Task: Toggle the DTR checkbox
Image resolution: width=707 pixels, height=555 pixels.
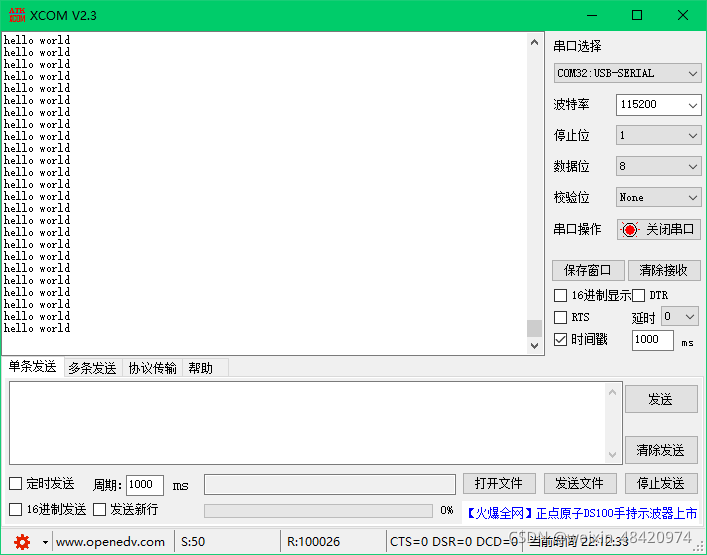Action: coord(638,296)
